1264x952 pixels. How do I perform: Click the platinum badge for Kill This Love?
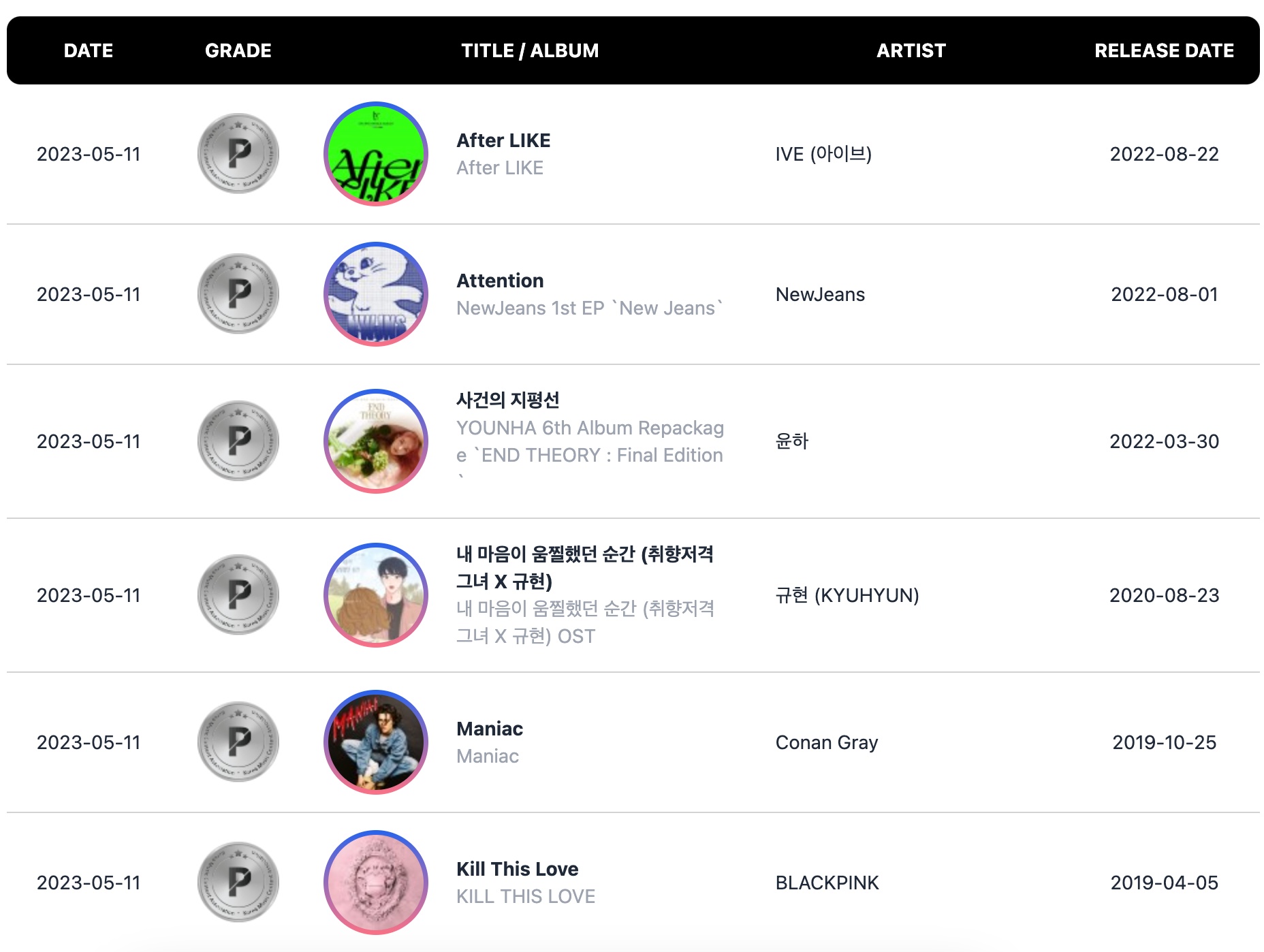pyautogui.click(x=238, y=883)
